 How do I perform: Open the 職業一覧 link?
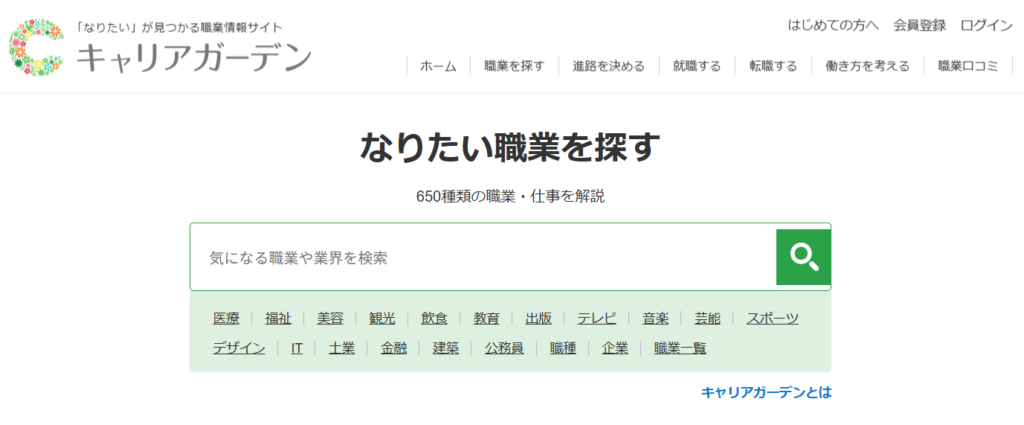pyautogui.click(x=680, y=349)
